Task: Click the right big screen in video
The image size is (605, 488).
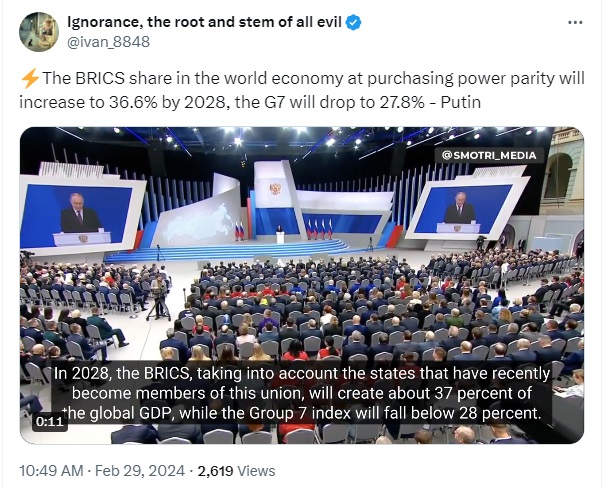Action: click(x=467, y=210)
